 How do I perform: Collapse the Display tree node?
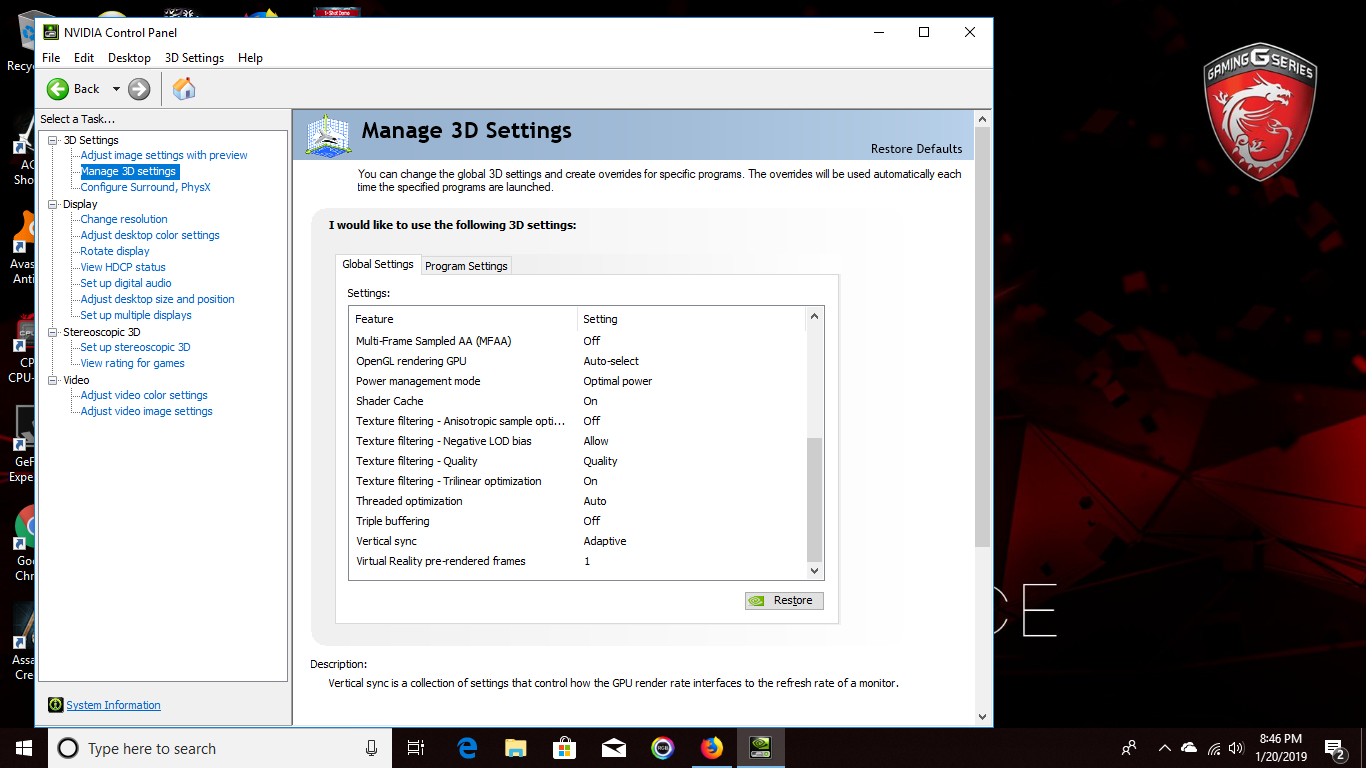click(53, 204)
